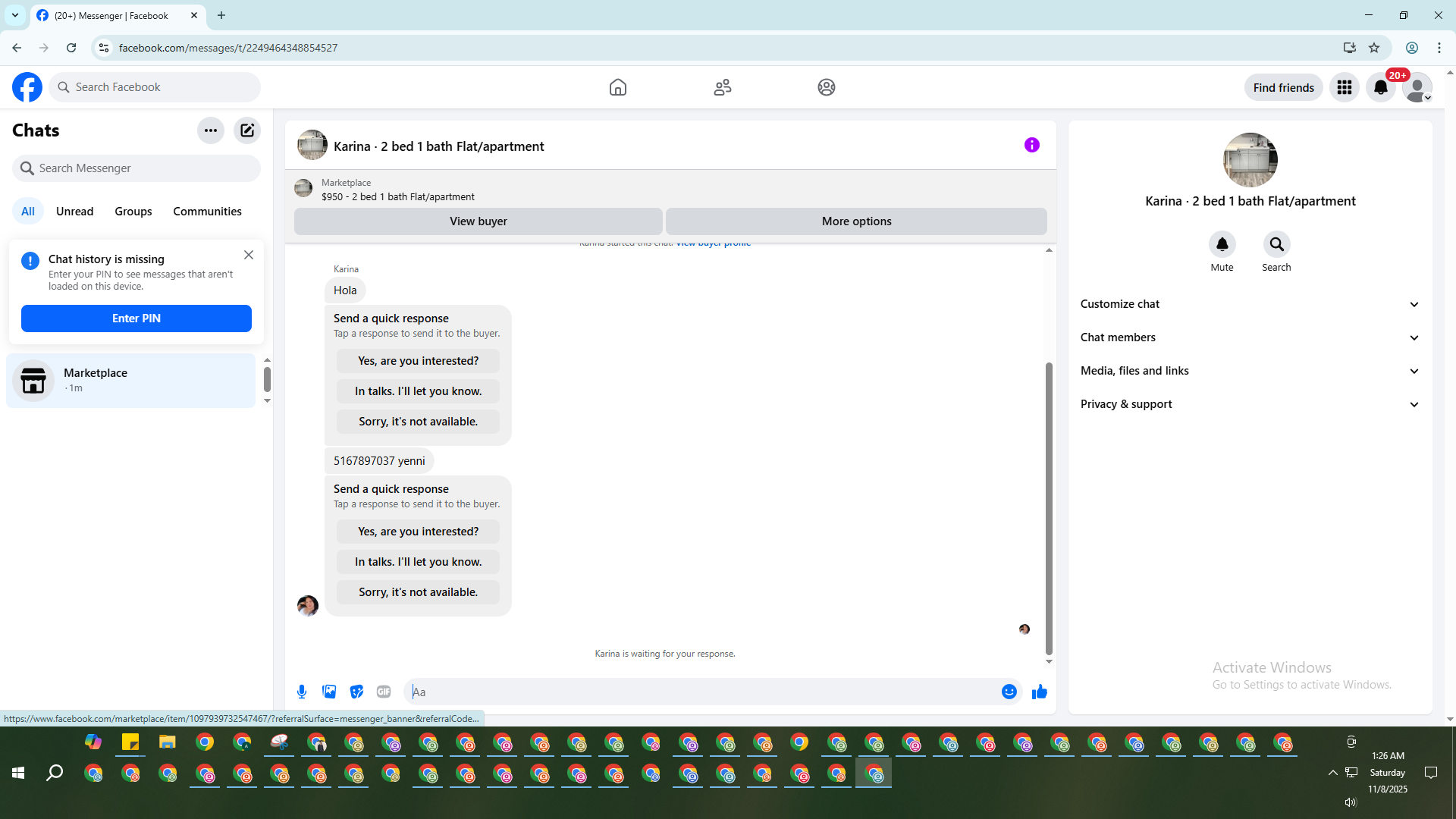Viewport: 1456px width, 819px height.
Task: Attach a file with the photo icon
Action: (x=329, y=692)
